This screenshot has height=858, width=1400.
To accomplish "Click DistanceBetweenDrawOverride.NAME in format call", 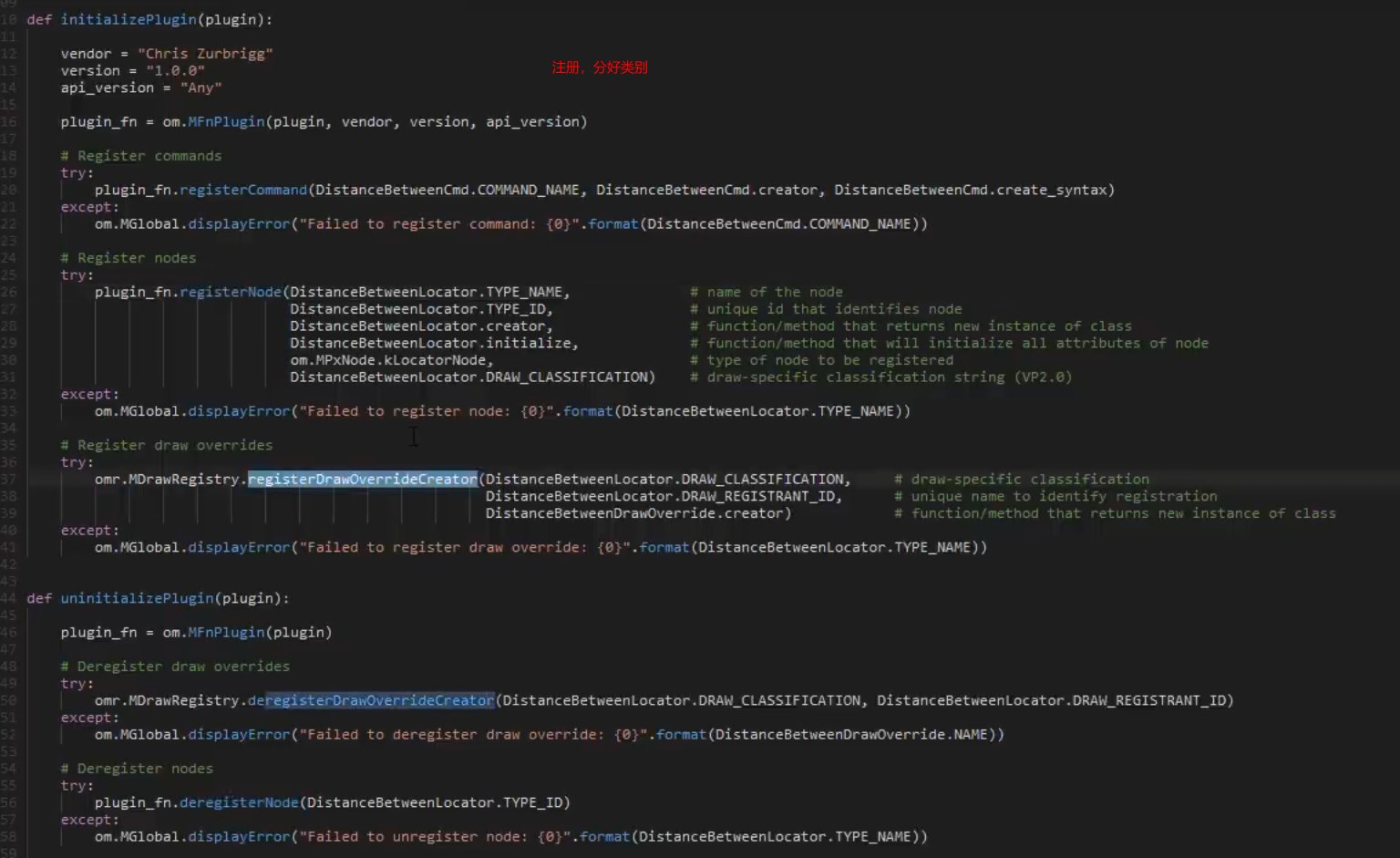I will pos(852,734).
